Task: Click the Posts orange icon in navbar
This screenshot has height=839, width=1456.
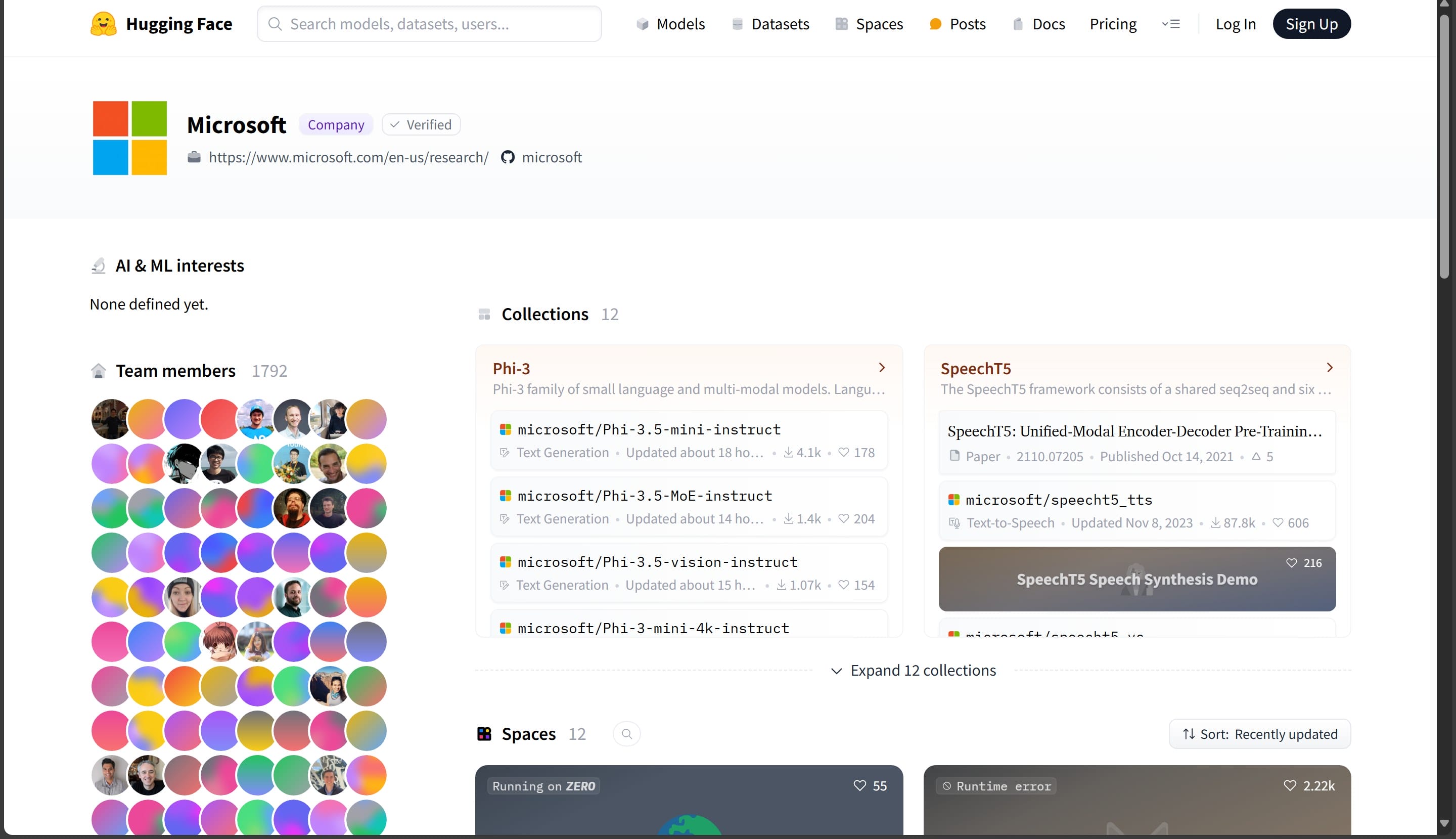Action: point(935,24)
